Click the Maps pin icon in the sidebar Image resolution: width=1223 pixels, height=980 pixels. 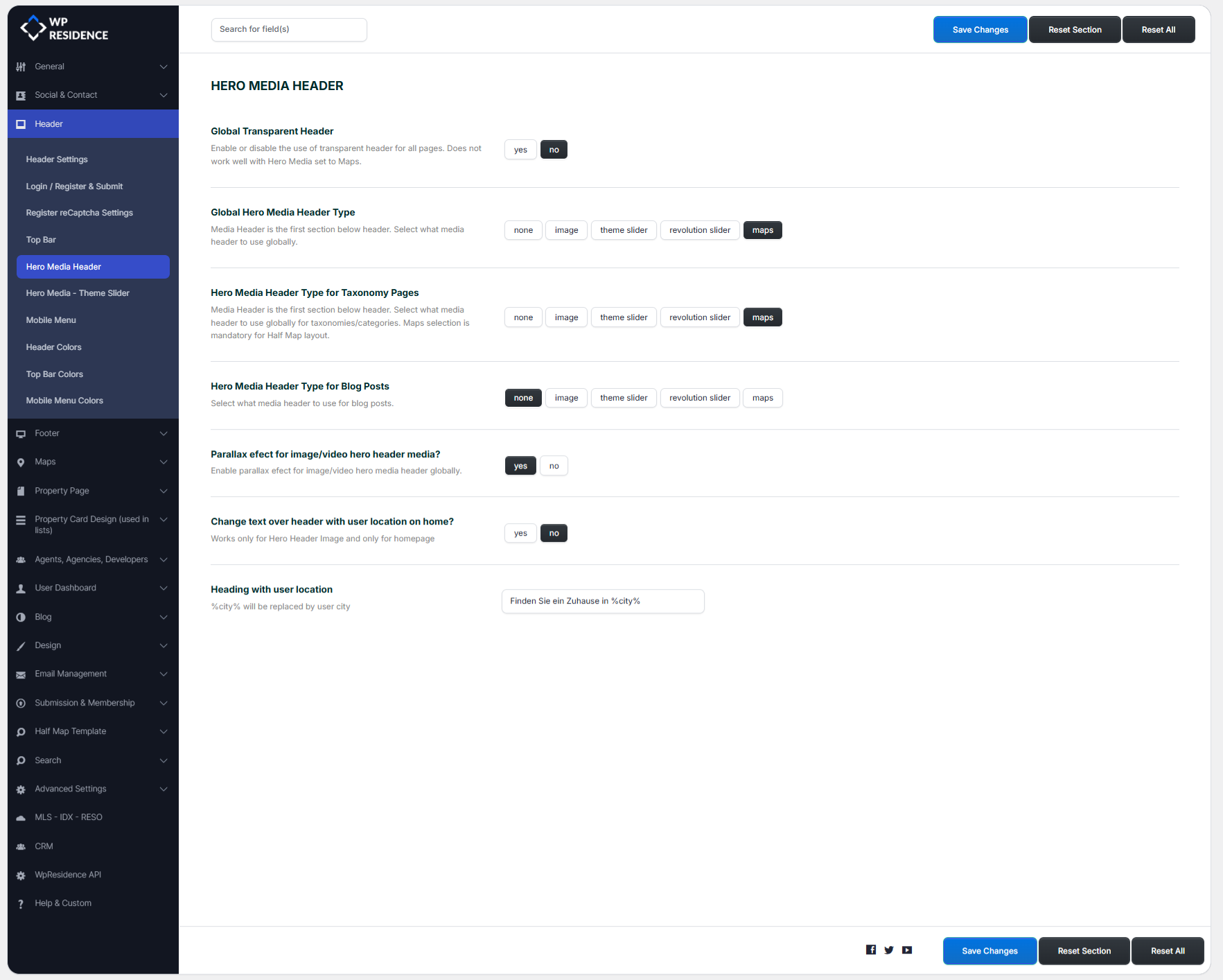21,462
